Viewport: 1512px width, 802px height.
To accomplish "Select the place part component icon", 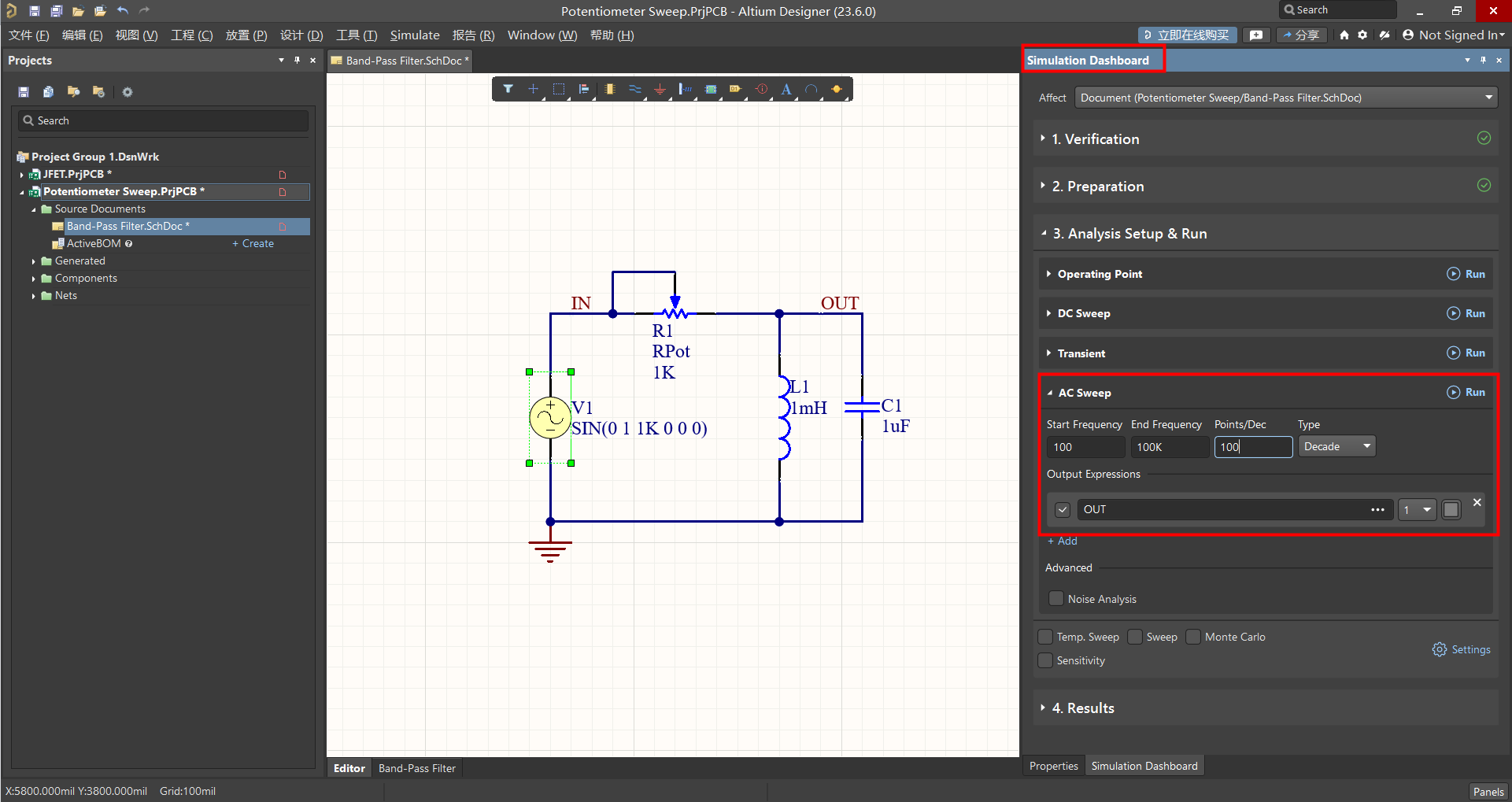I will coord(609,89).
